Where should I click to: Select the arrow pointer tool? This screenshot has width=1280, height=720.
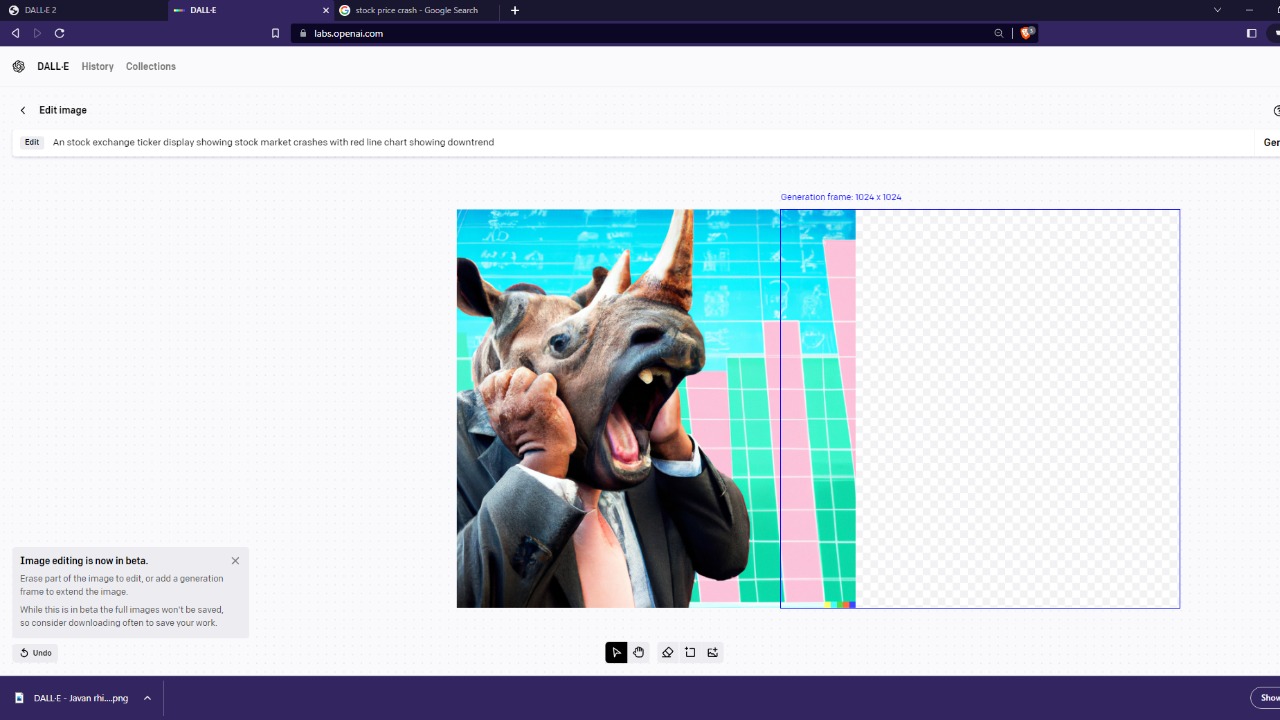pos(616,653)
